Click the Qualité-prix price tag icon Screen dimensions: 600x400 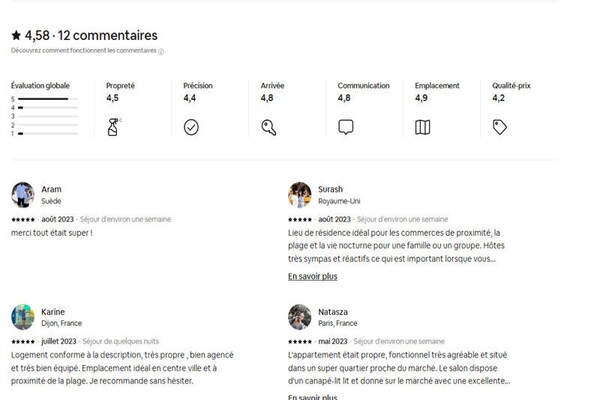coord(500,127)
